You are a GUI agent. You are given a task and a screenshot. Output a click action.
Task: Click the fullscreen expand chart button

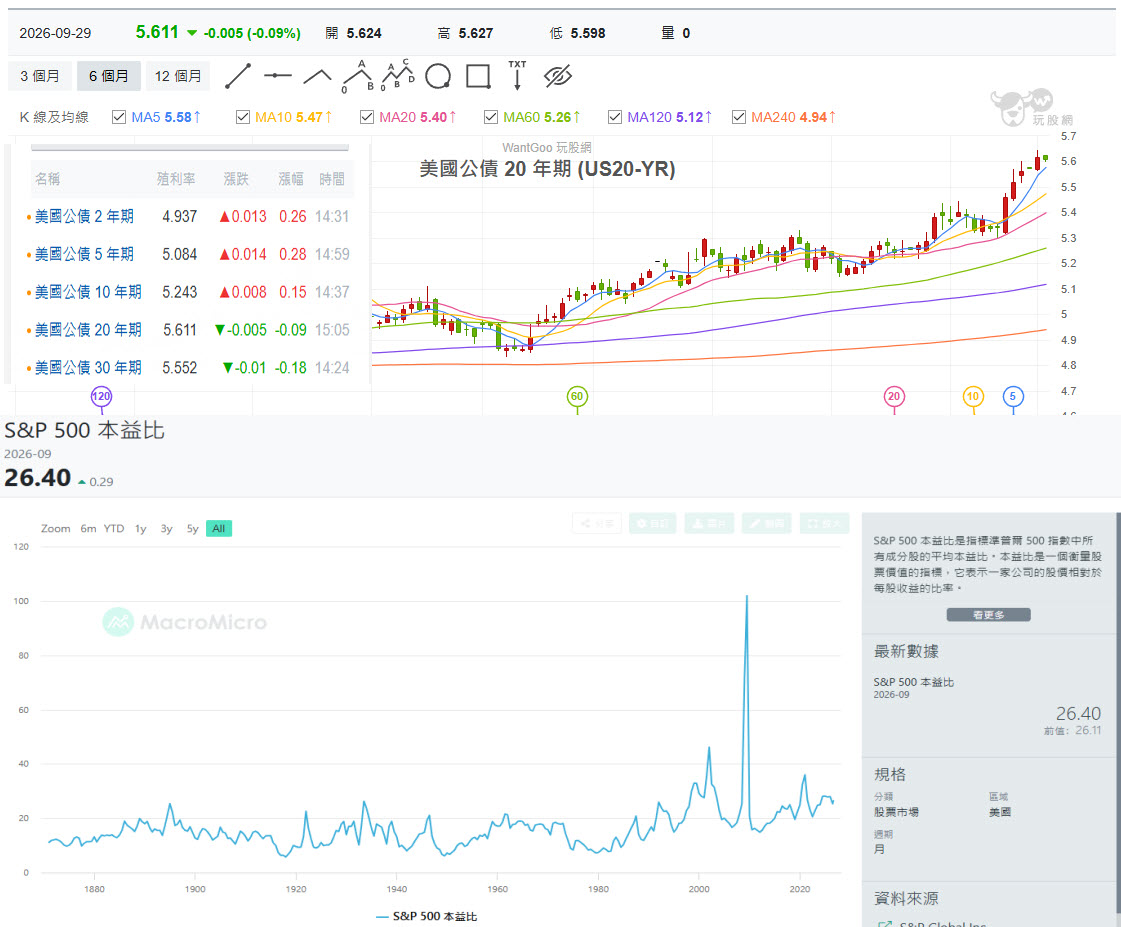(x=824, y=523)
